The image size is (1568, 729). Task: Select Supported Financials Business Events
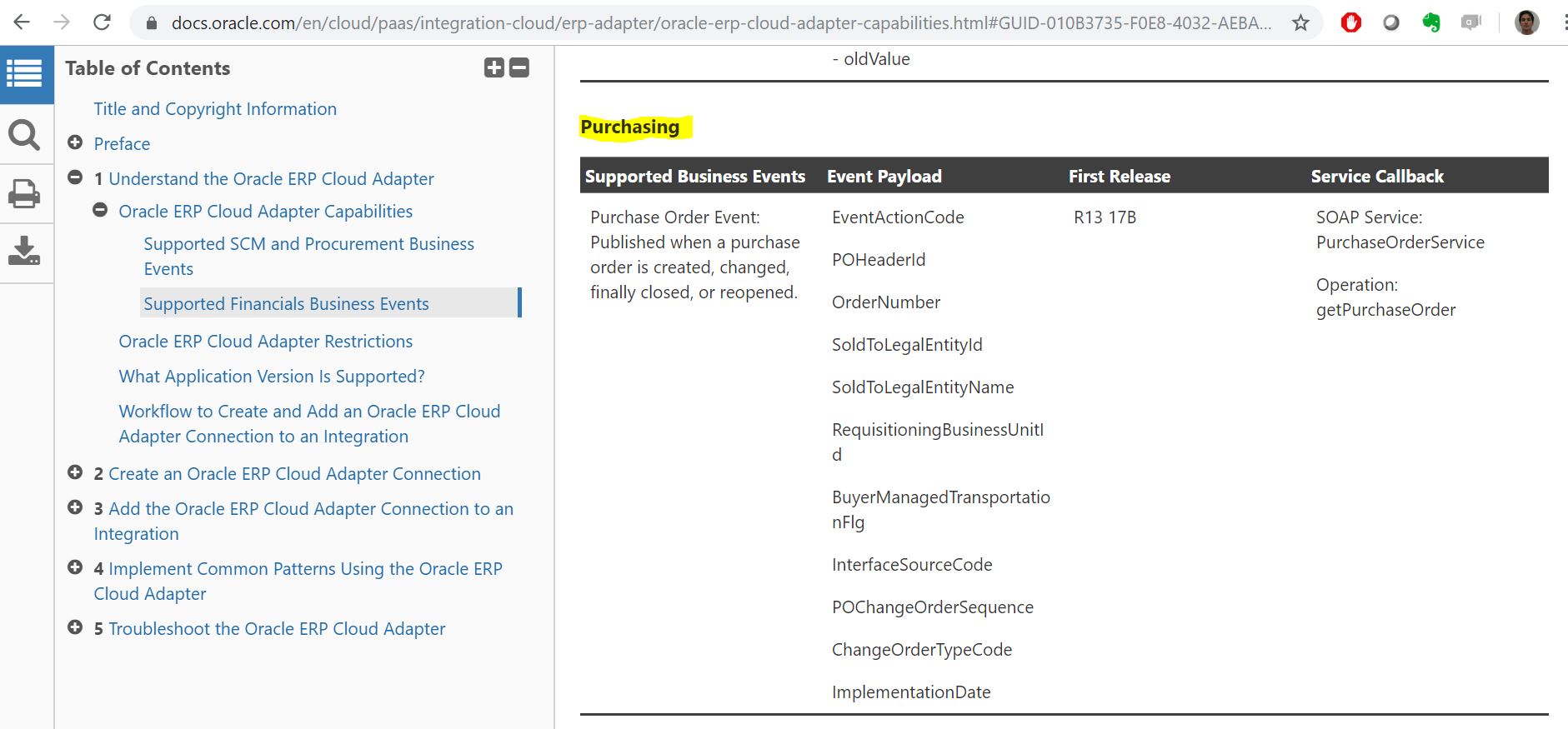tap(286, 304)
